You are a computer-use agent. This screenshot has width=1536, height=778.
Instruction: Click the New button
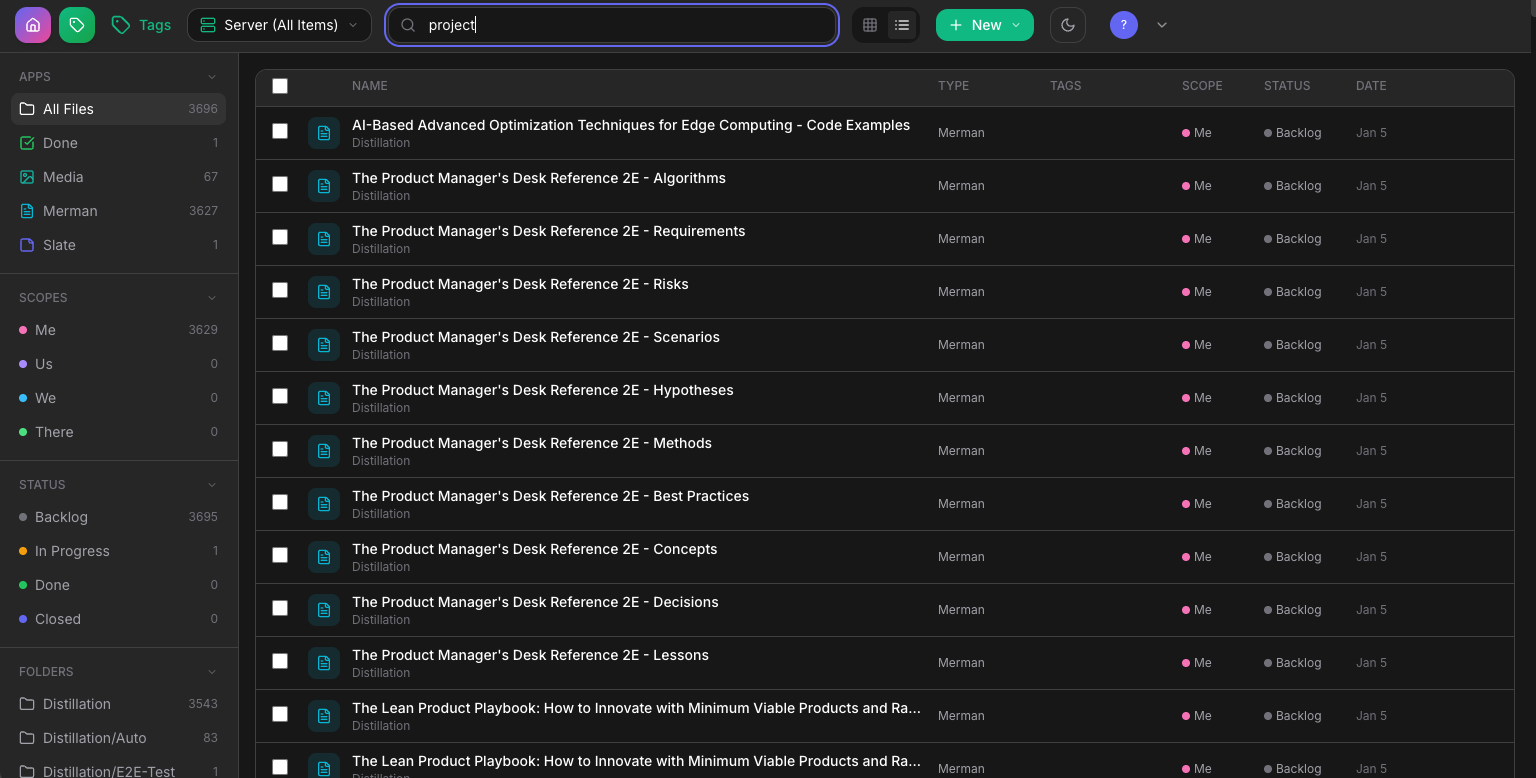click(984, 25)
